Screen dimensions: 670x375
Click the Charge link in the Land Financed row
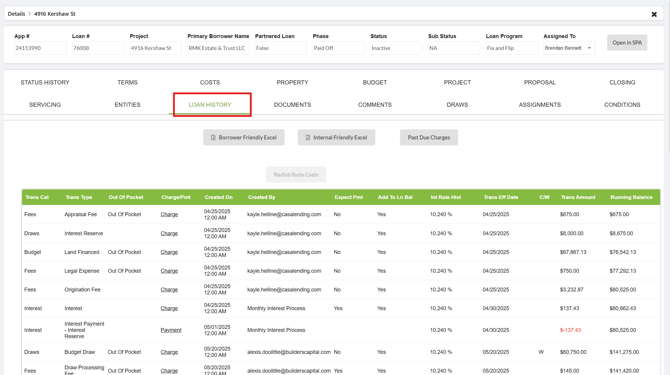point(169,252)
